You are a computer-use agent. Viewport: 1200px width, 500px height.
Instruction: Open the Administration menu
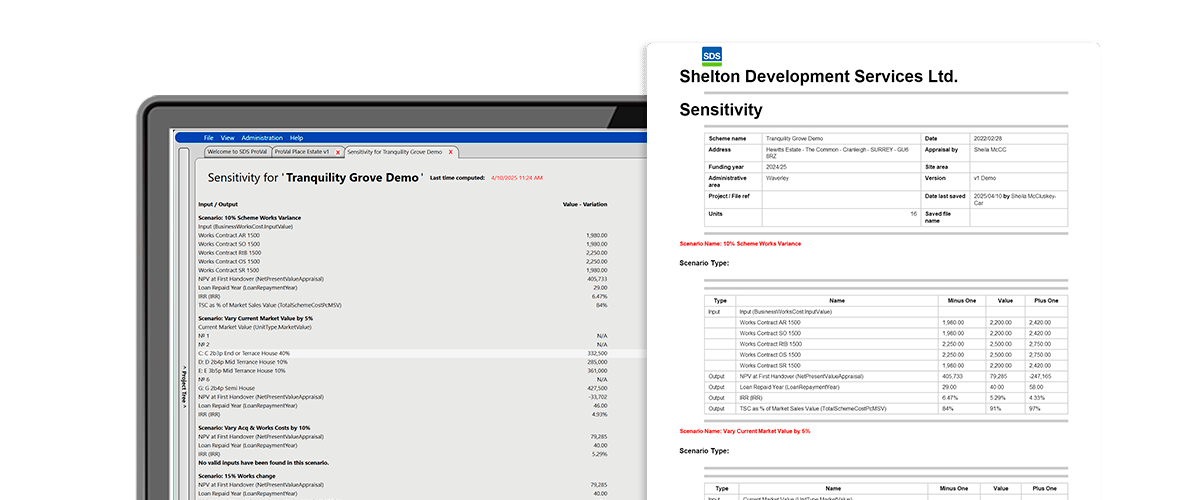click(x=262, y=137)
